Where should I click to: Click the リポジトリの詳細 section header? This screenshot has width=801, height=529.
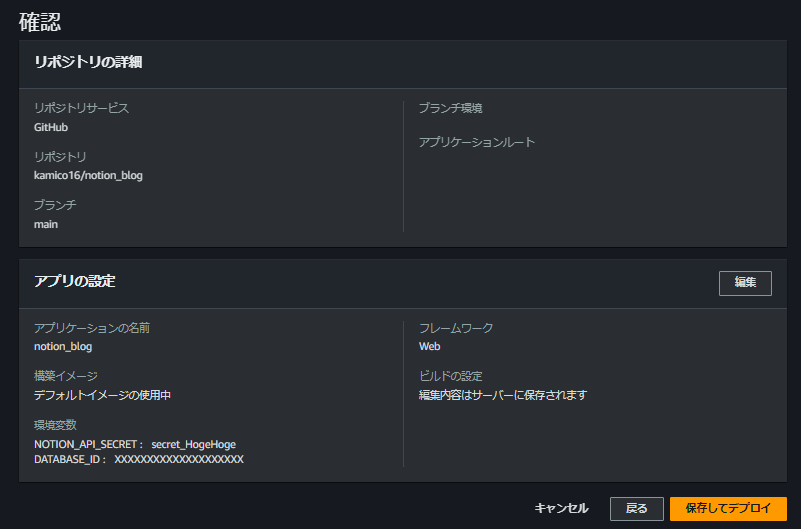click(x=88, y=62)
